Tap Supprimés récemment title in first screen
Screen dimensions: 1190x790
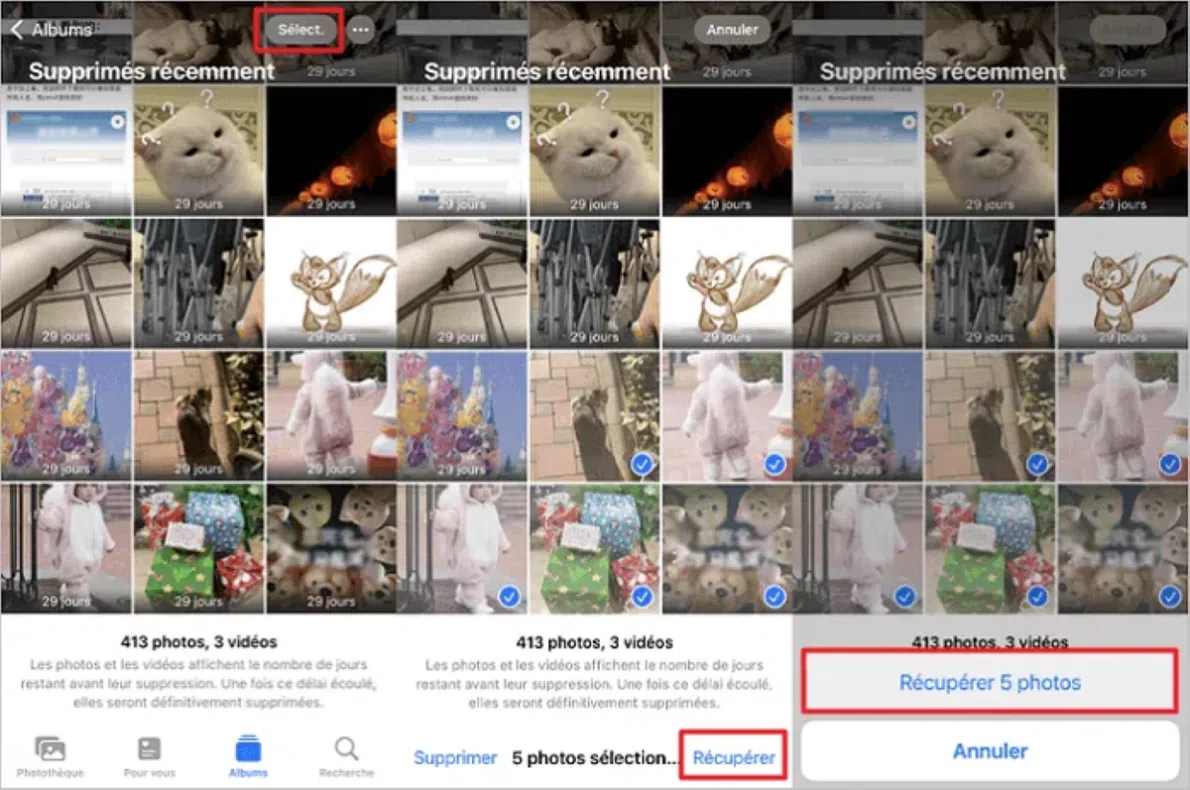coord(151,71)
